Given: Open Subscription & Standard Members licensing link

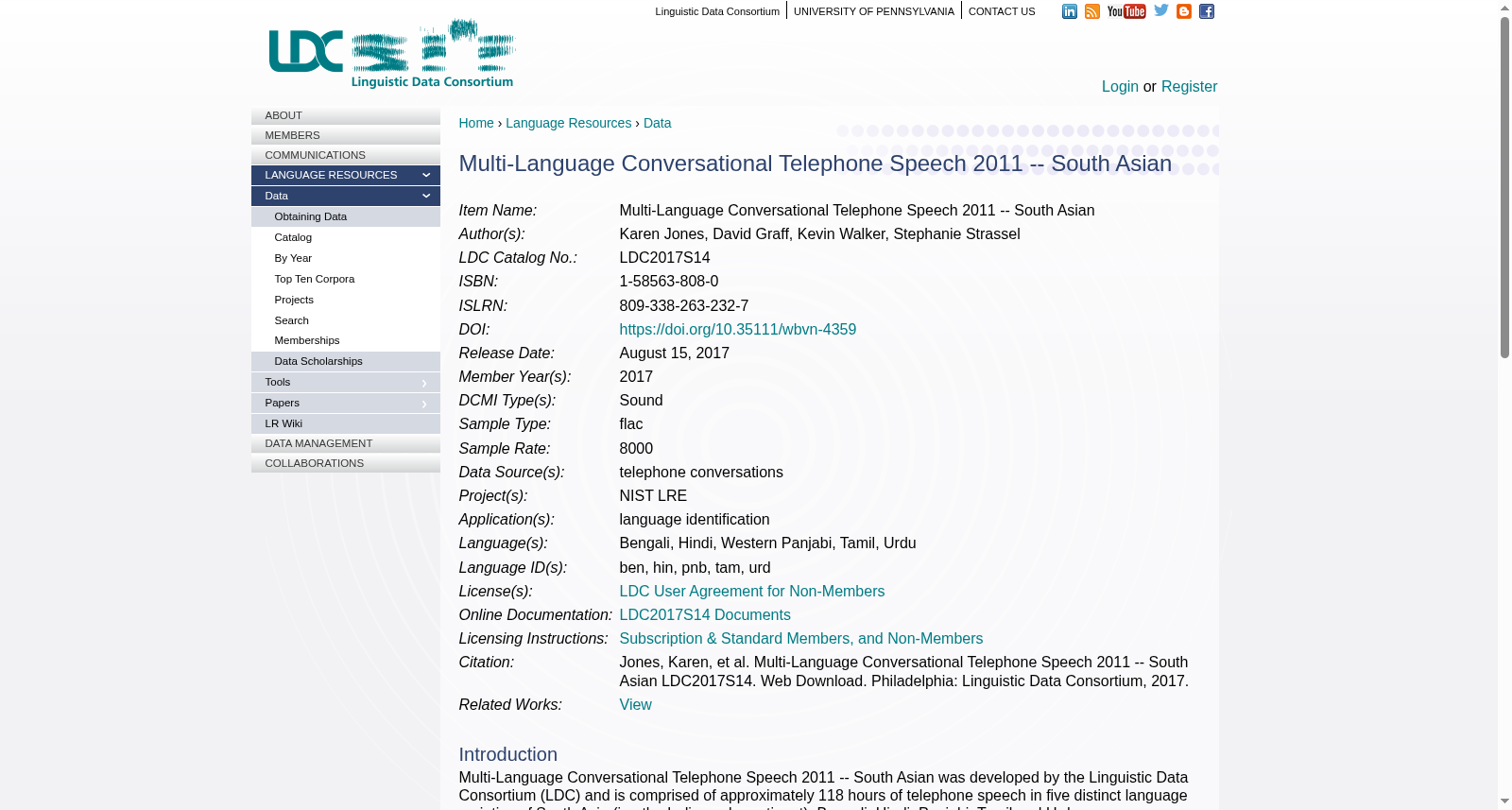Looking at the screenshot, I should click(801, 639).
